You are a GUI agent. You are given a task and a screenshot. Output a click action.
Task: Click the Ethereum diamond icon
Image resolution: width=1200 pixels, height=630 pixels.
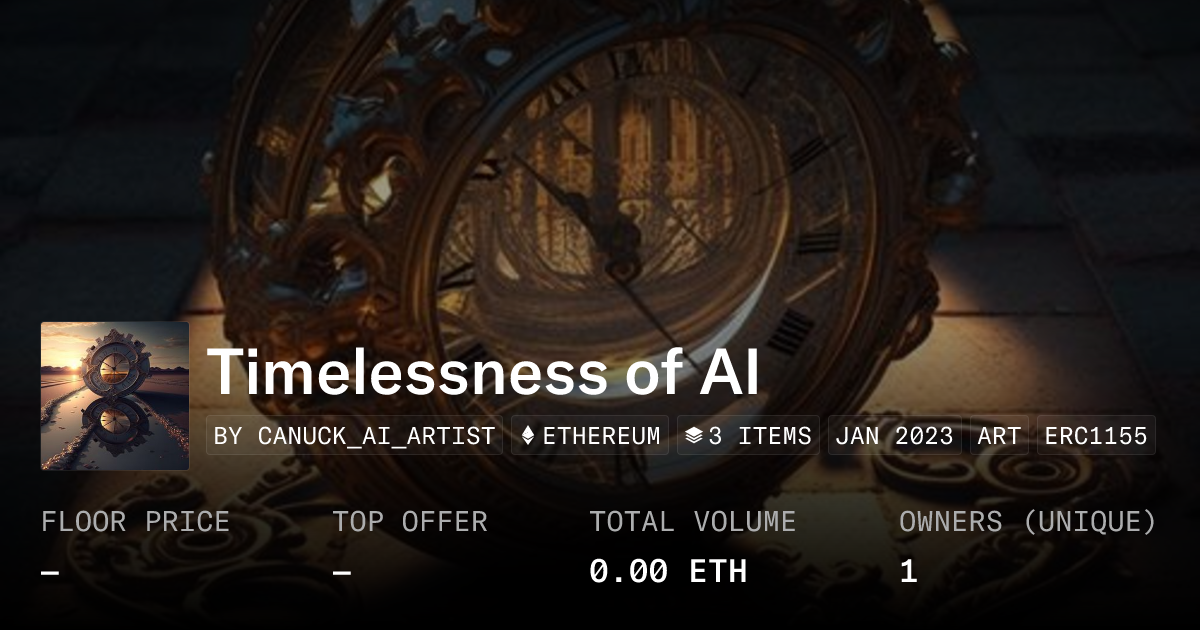coord(528,436)
